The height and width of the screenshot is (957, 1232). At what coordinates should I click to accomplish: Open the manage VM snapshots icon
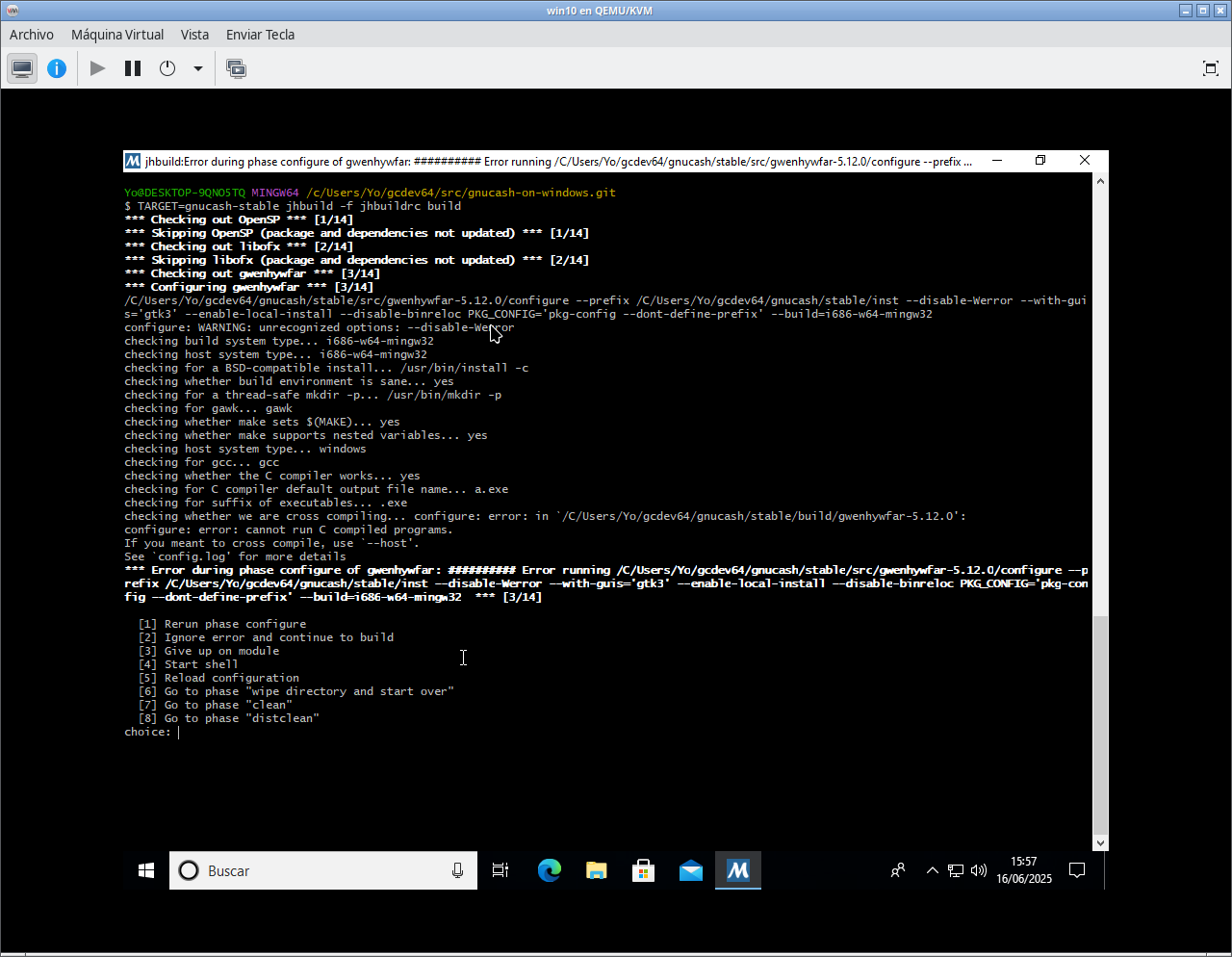pyautogui.click(x=236, y=68)
